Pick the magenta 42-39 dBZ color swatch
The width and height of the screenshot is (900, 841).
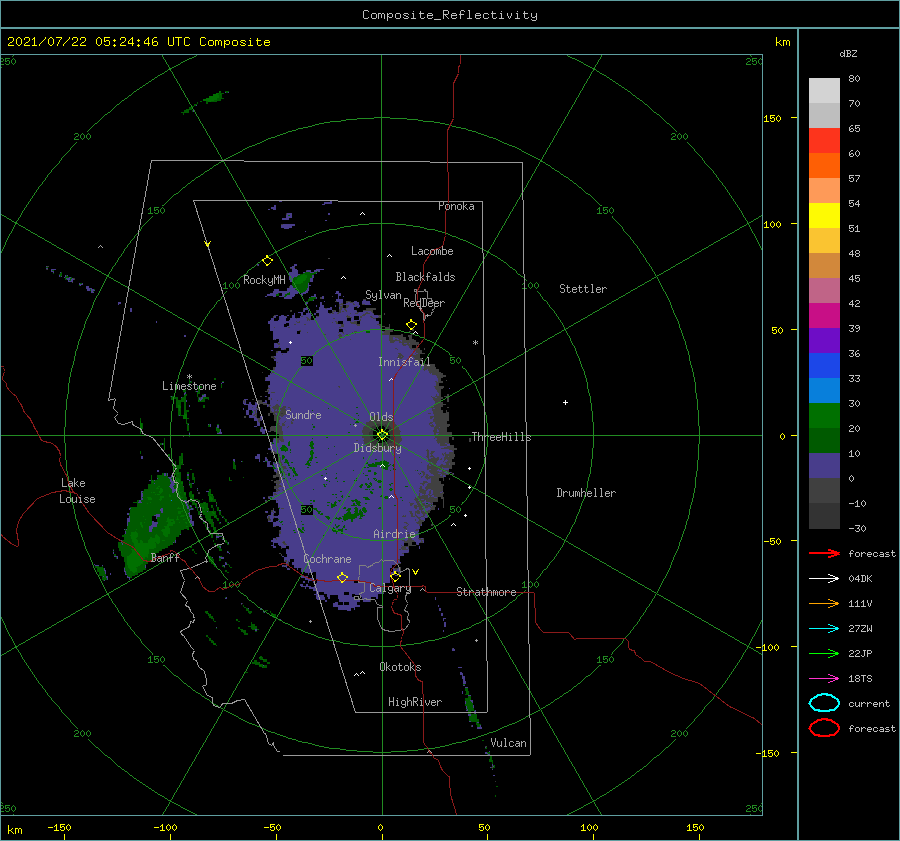tap(824, 315)
